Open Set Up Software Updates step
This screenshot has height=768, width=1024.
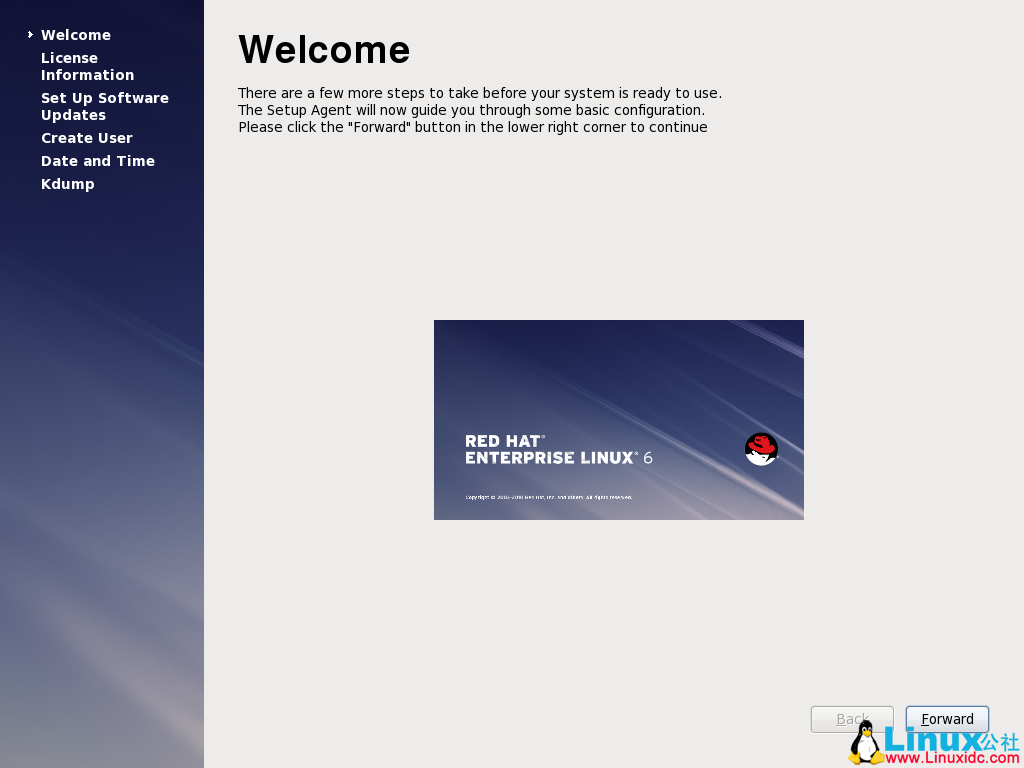[104, 106]
